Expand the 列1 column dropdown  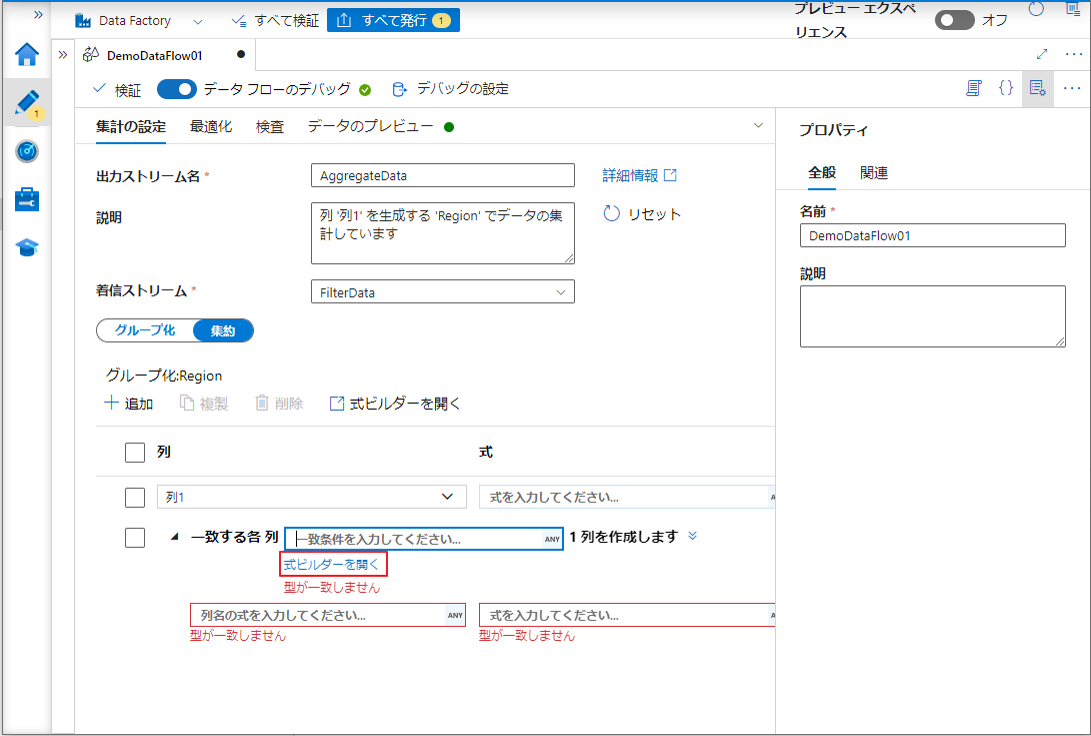click(447, 497)
